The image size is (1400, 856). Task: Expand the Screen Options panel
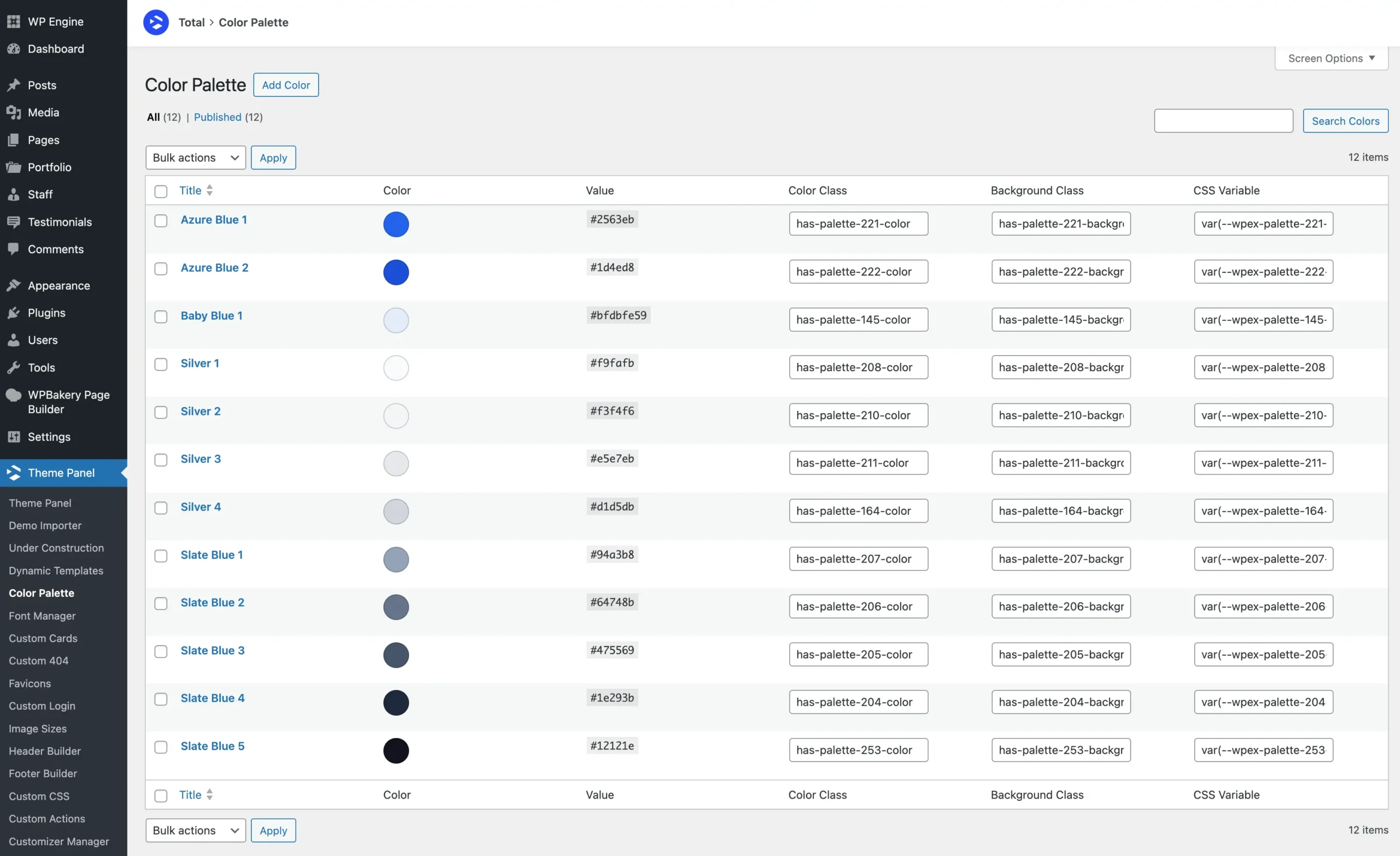1331,58
